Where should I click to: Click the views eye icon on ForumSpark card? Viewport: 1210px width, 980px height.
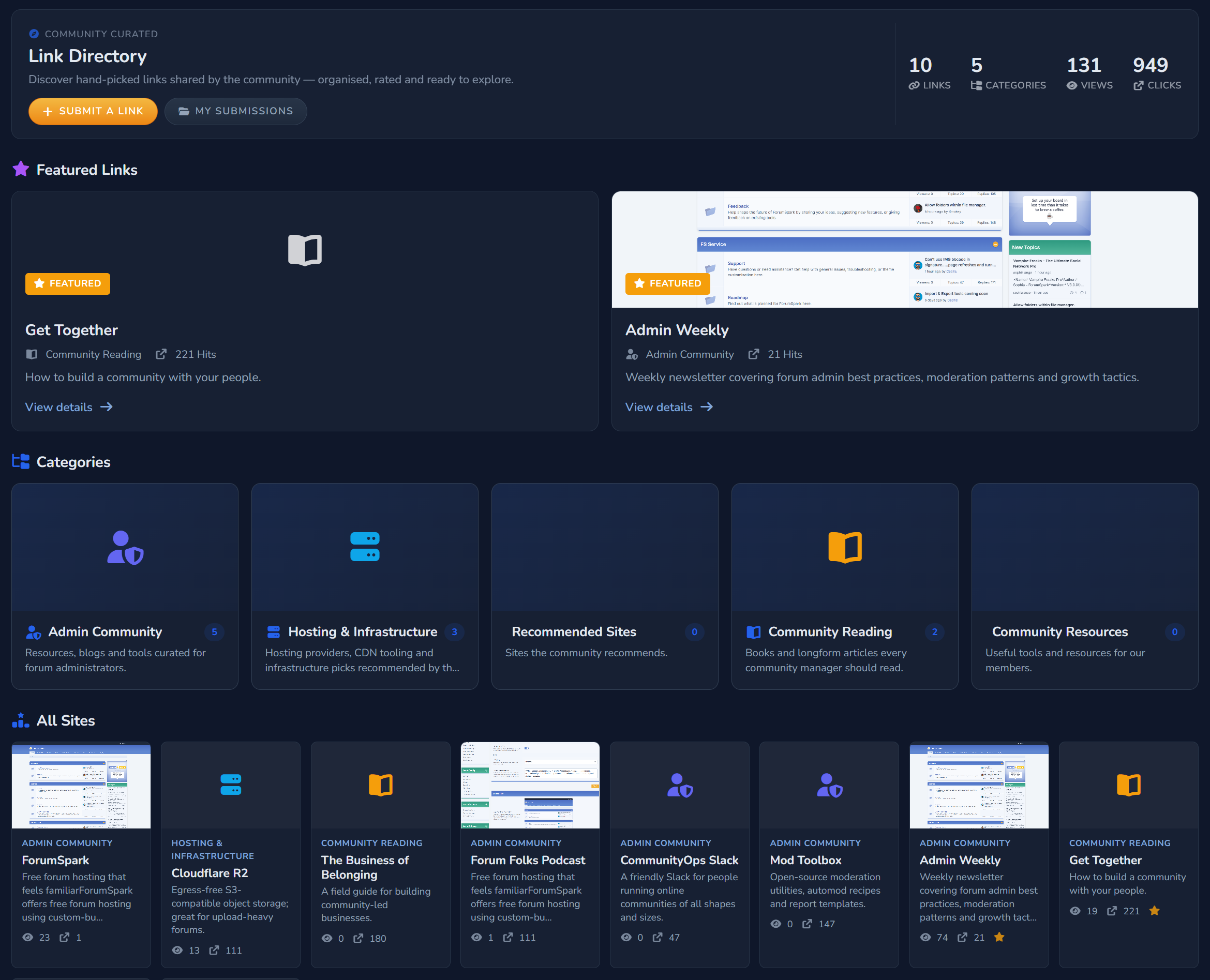(27, 937)
